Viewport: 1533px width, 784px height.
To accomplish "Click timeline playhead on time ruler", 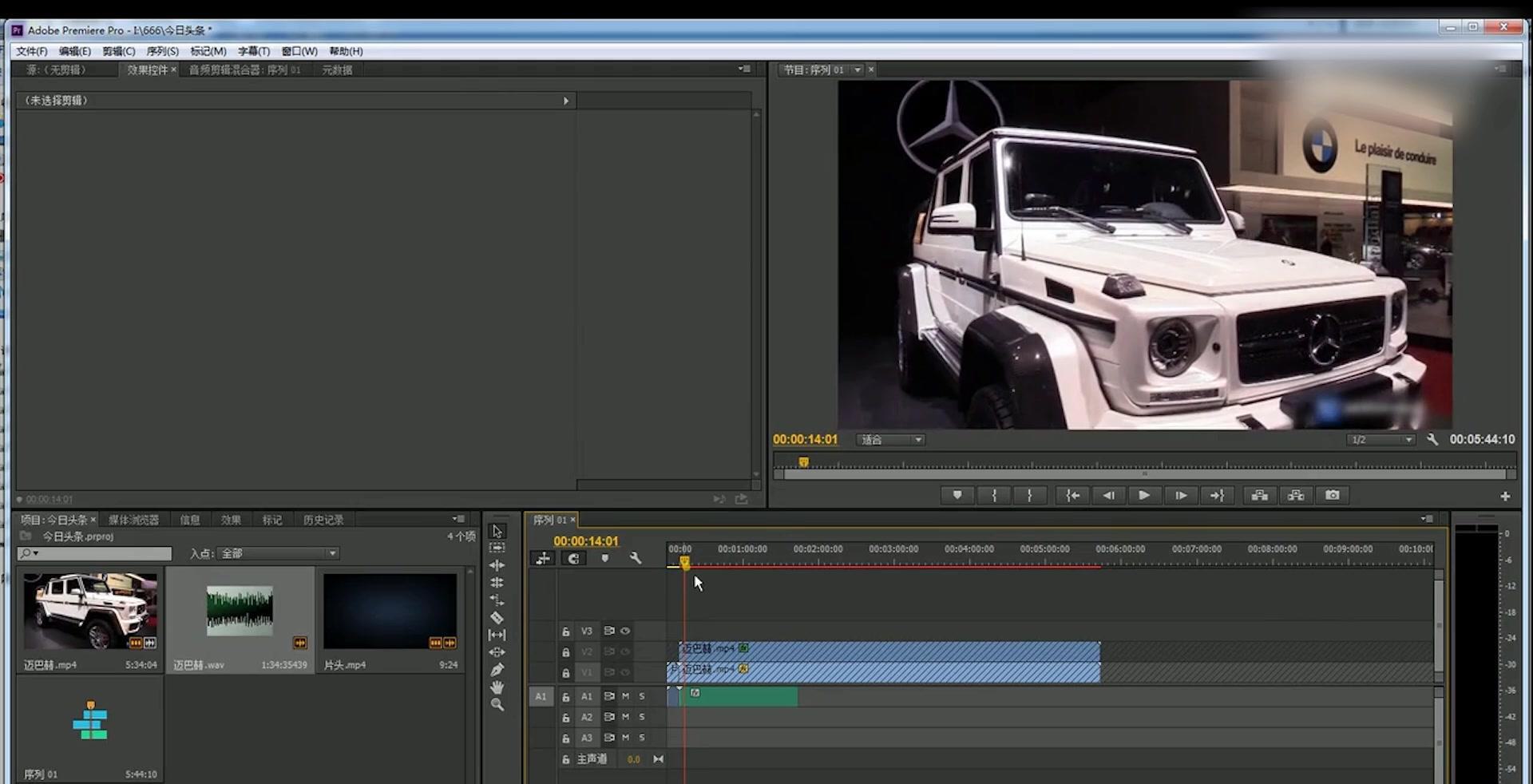I will click(x=684, y=563).
